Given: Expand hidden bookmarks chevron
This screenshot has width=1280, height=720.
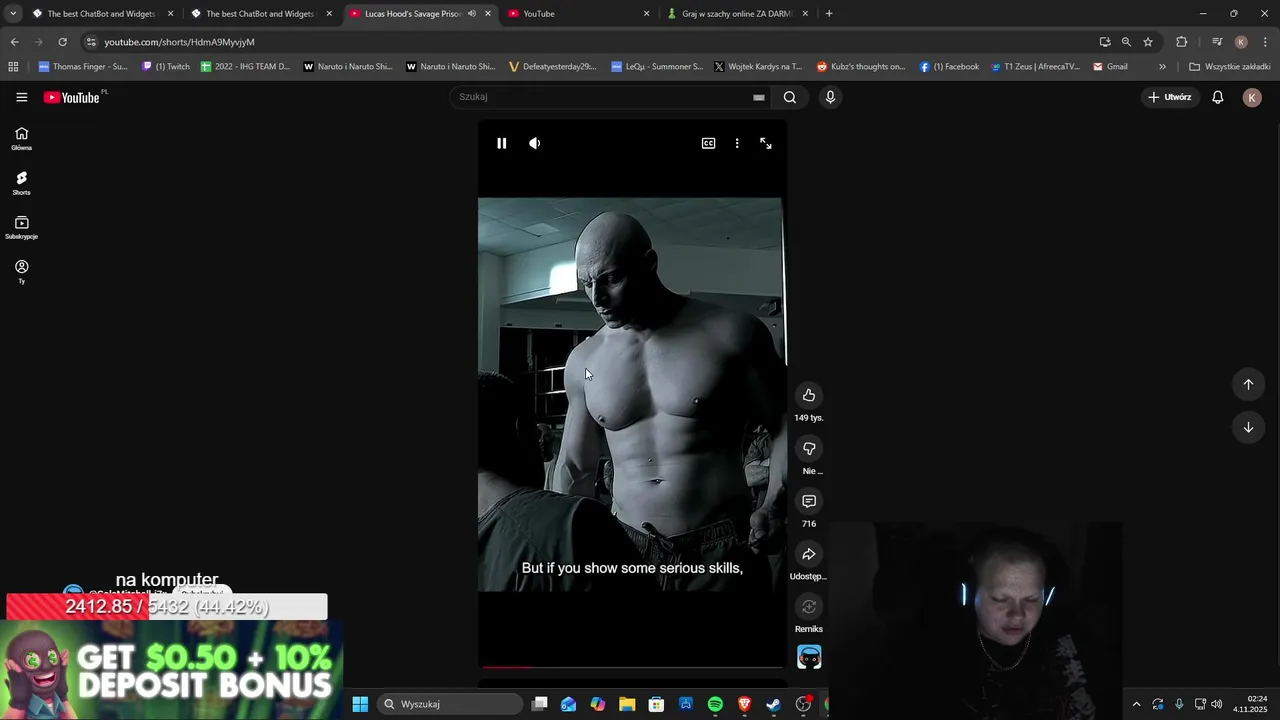Looking at the screenshot, I should [x=1162, y=67].
